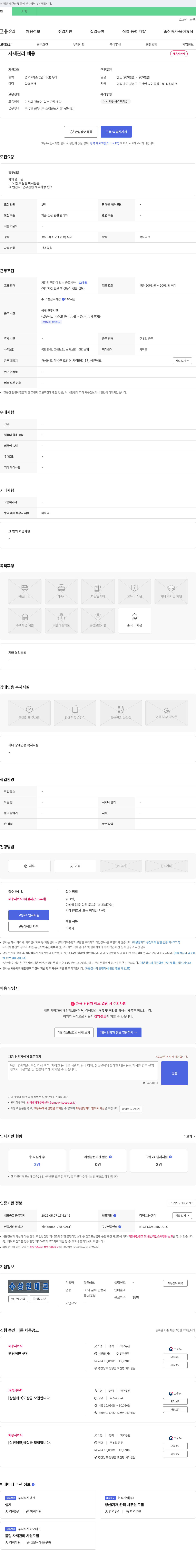The height and width of the screenshot is (1568, 196).
Task: Switch to the 근무조건 tab
Action: [x=42, y=44]
